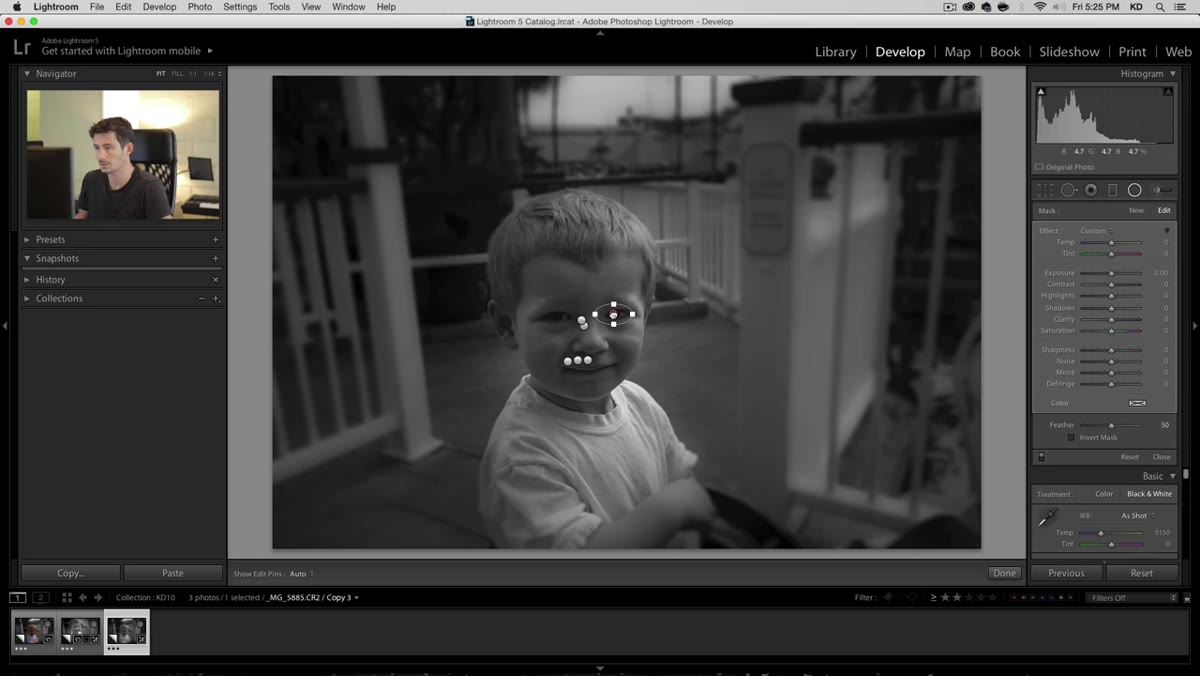Click the second window display button 2

[x=41, y=598]
